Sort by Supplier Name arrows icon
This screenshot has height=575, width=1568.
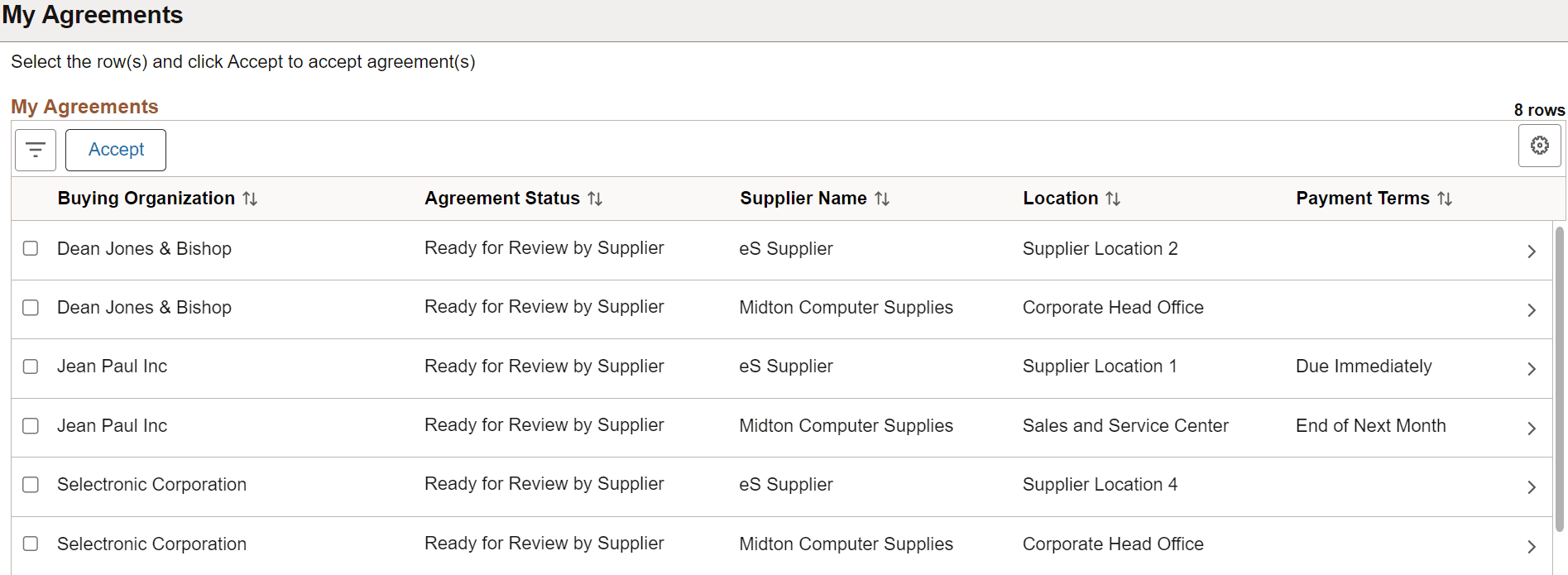point(882,199)
